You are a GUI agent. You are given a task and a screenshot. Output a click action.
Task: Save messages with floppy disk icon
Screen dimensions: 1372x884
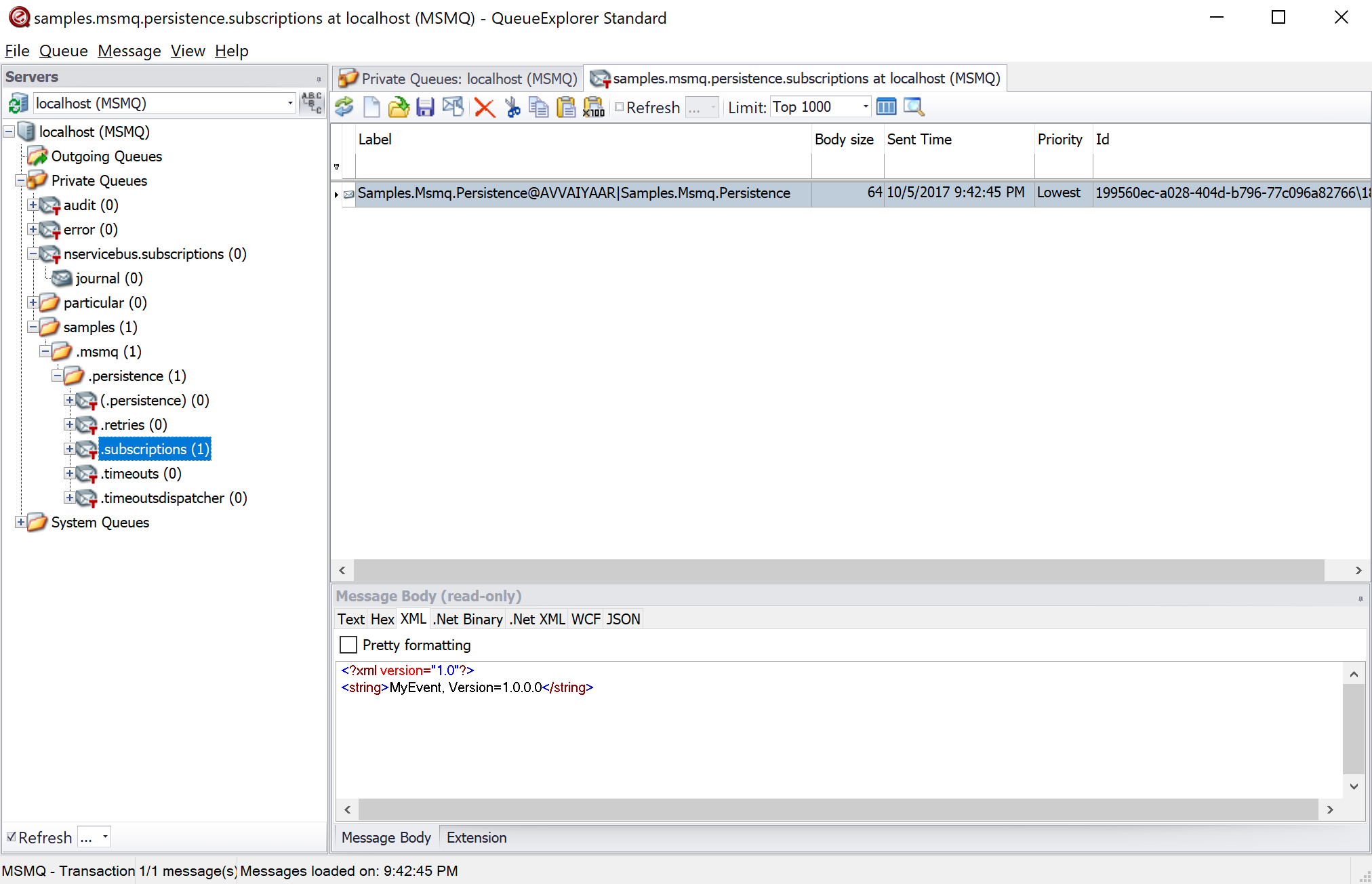tap(425, 107)
